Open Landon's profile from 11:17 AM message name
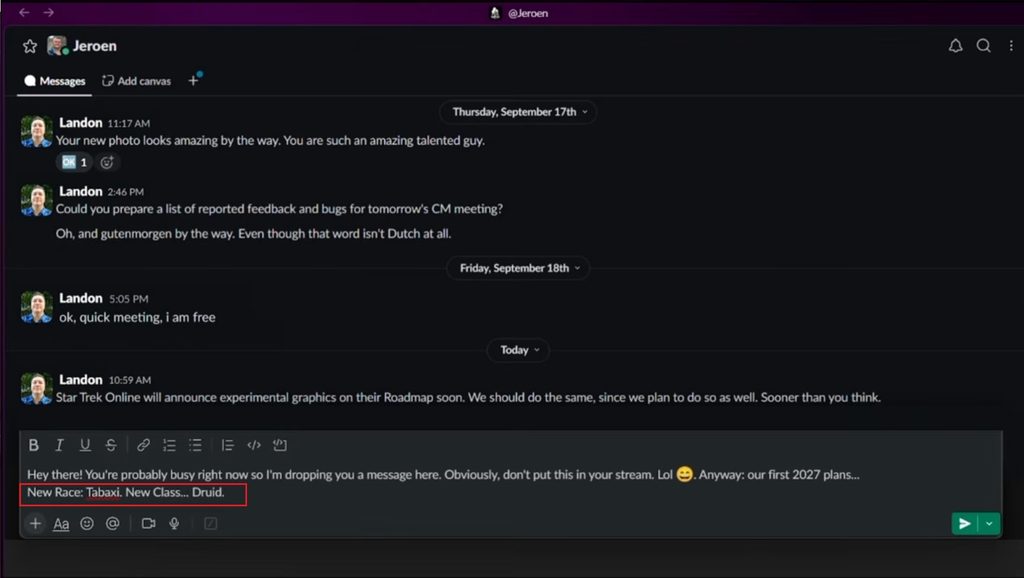This screenshot has width=1024, height=578. point(81,123)
